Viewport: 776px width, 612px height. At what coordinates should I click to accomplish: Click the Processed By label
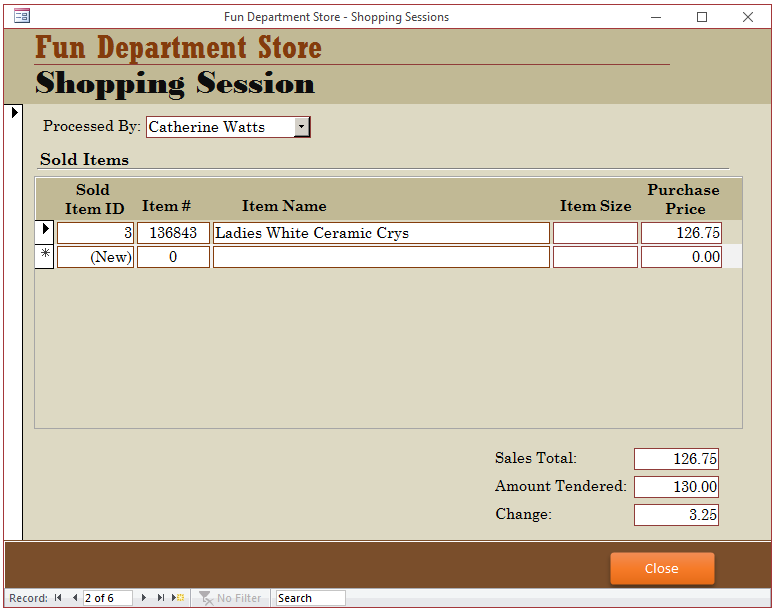92,126
